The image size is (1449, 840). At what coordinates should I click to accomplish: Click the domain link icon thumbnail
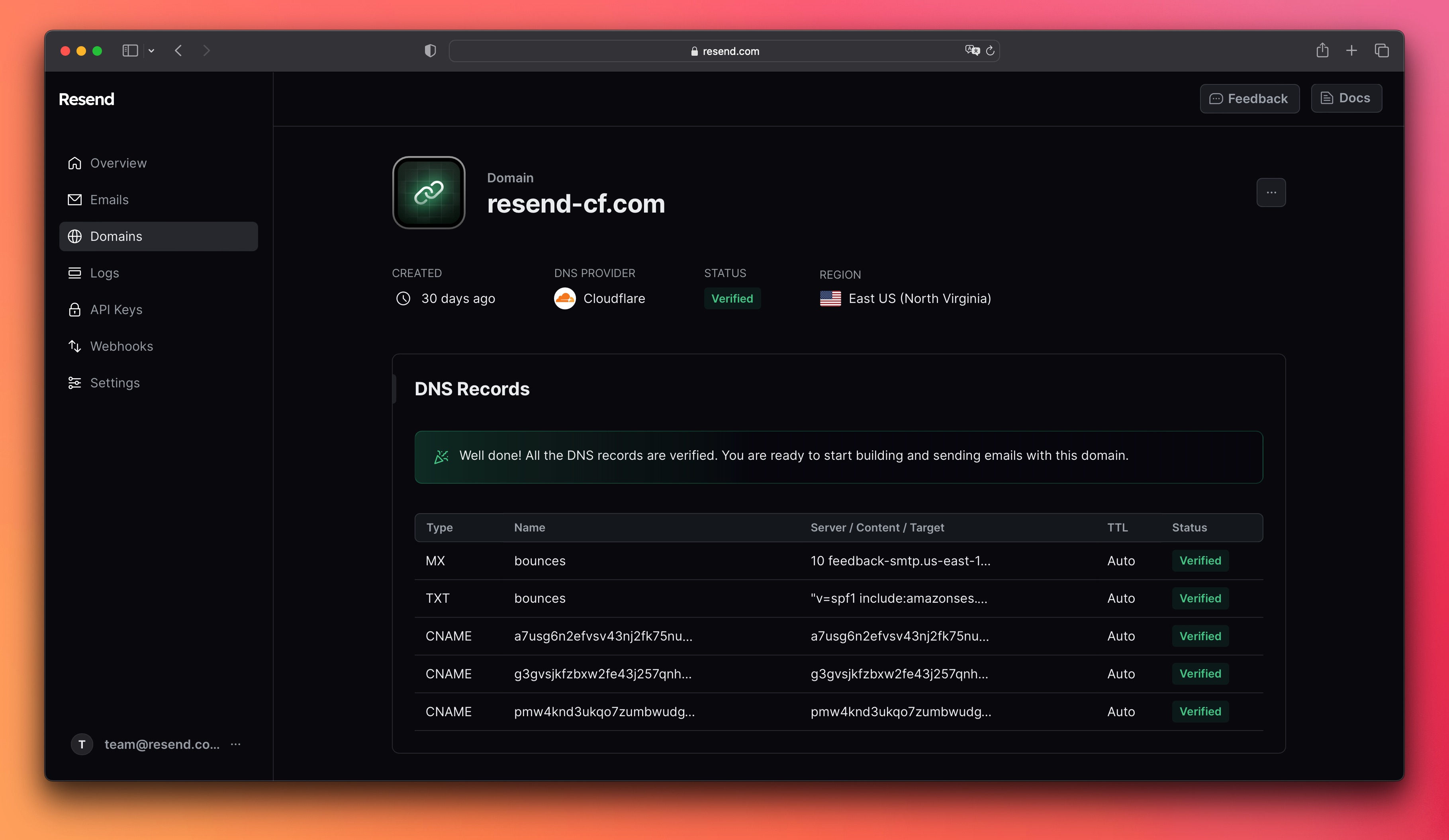tap(429, 192)
